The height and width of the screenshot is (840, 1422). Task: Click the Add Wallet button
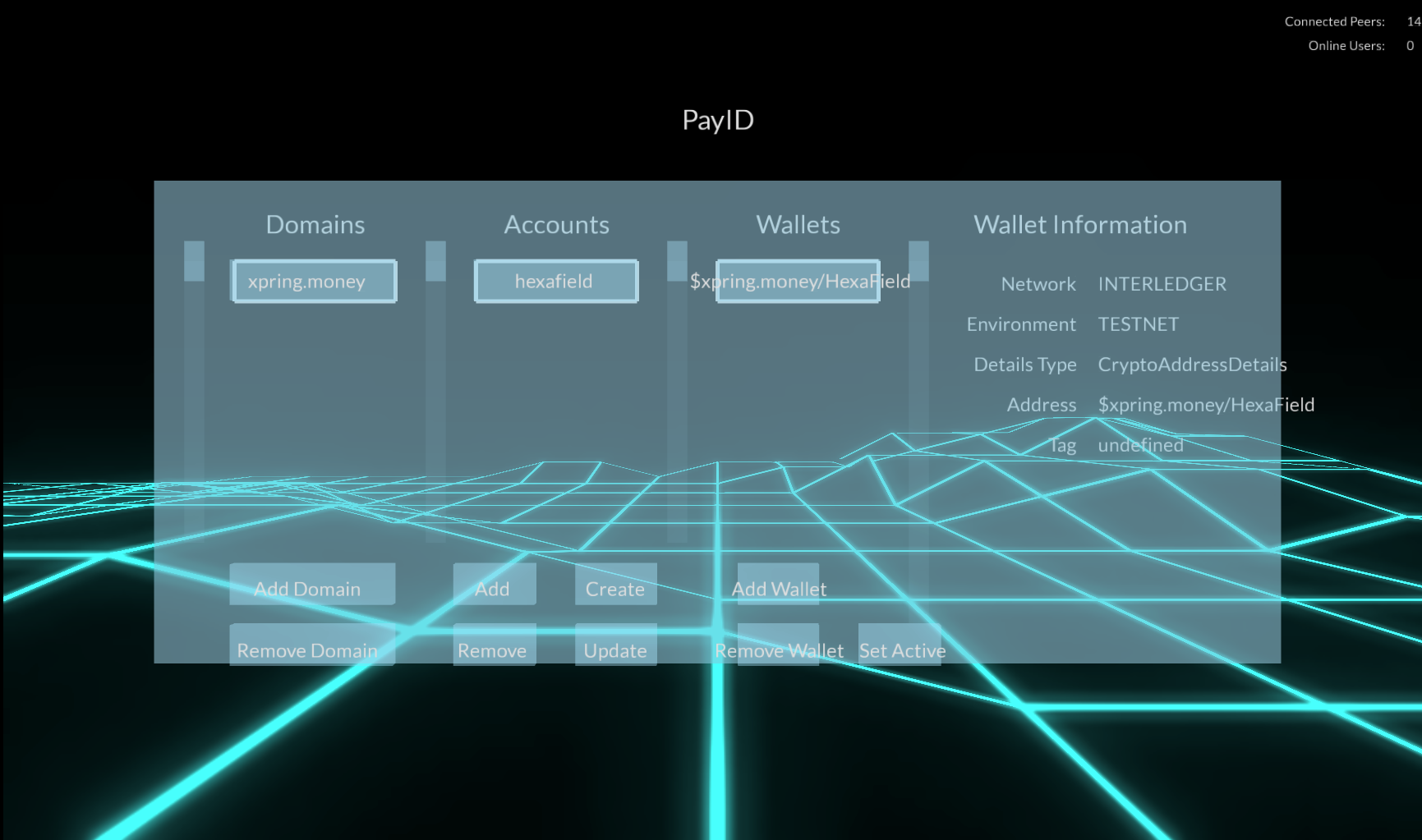point(778,584)
